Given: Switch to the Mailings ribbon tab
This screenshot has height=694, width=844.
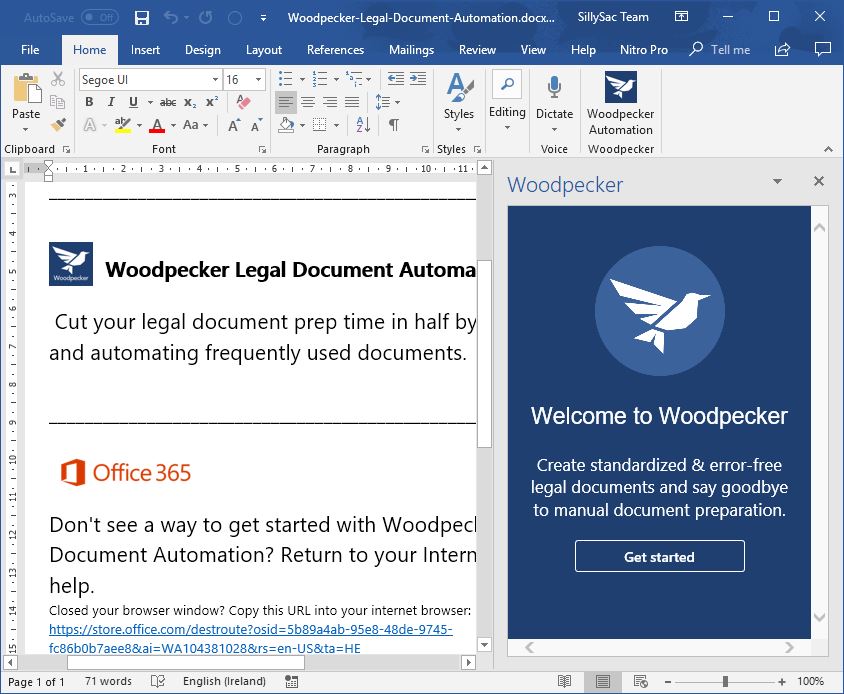Looking at the screenshot, I should point(411,50).
